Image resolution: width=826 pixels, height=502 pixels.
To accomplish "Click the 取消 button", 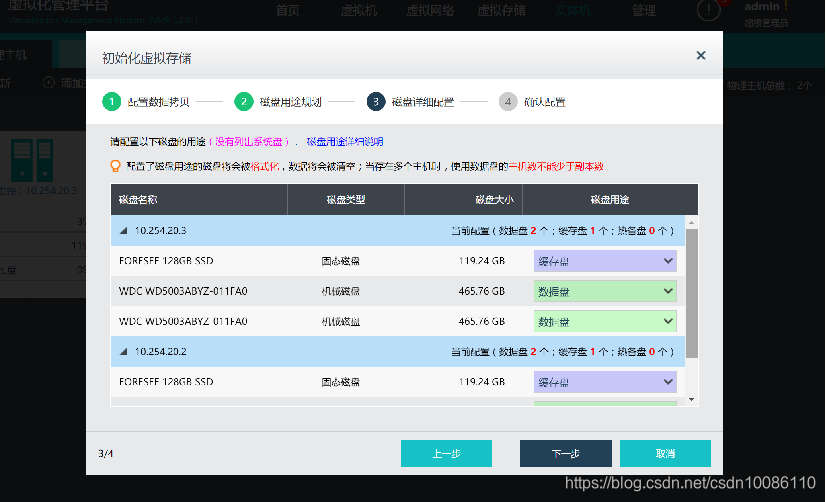I will pyautogui.click(x=665, y=454).
